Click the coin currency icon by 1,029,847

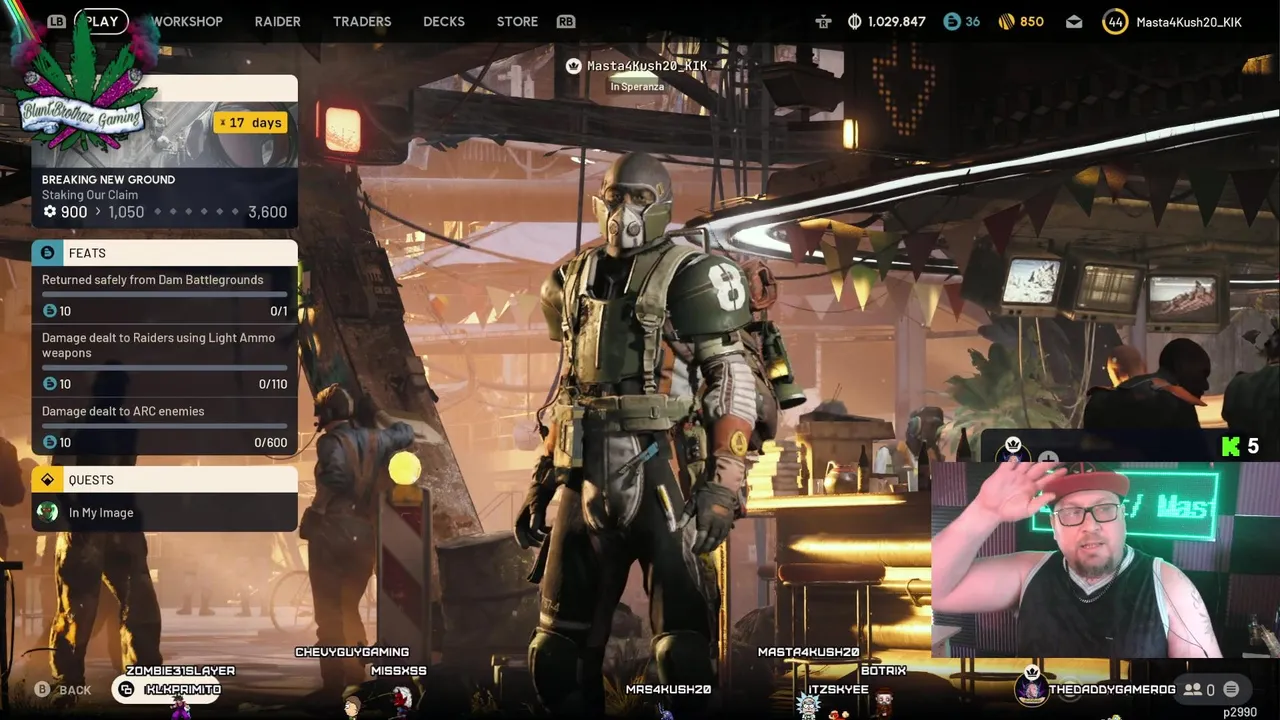click(x=855, y=21)
